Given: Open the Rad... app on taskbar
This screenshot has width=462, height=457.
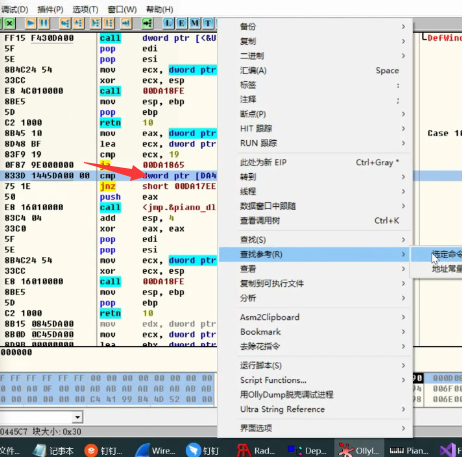Looking at the screenshot, I should click(257, 451).
